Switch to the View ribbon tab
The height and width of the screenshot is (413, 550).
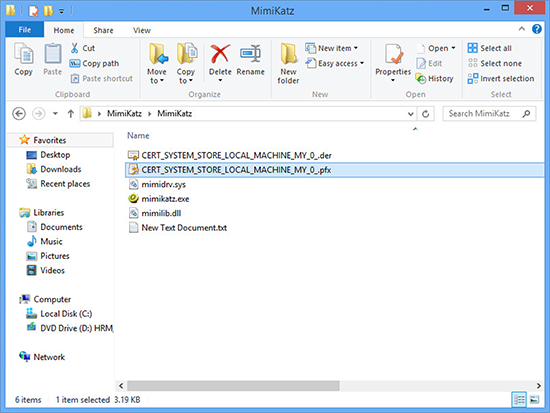pos(142,31)
